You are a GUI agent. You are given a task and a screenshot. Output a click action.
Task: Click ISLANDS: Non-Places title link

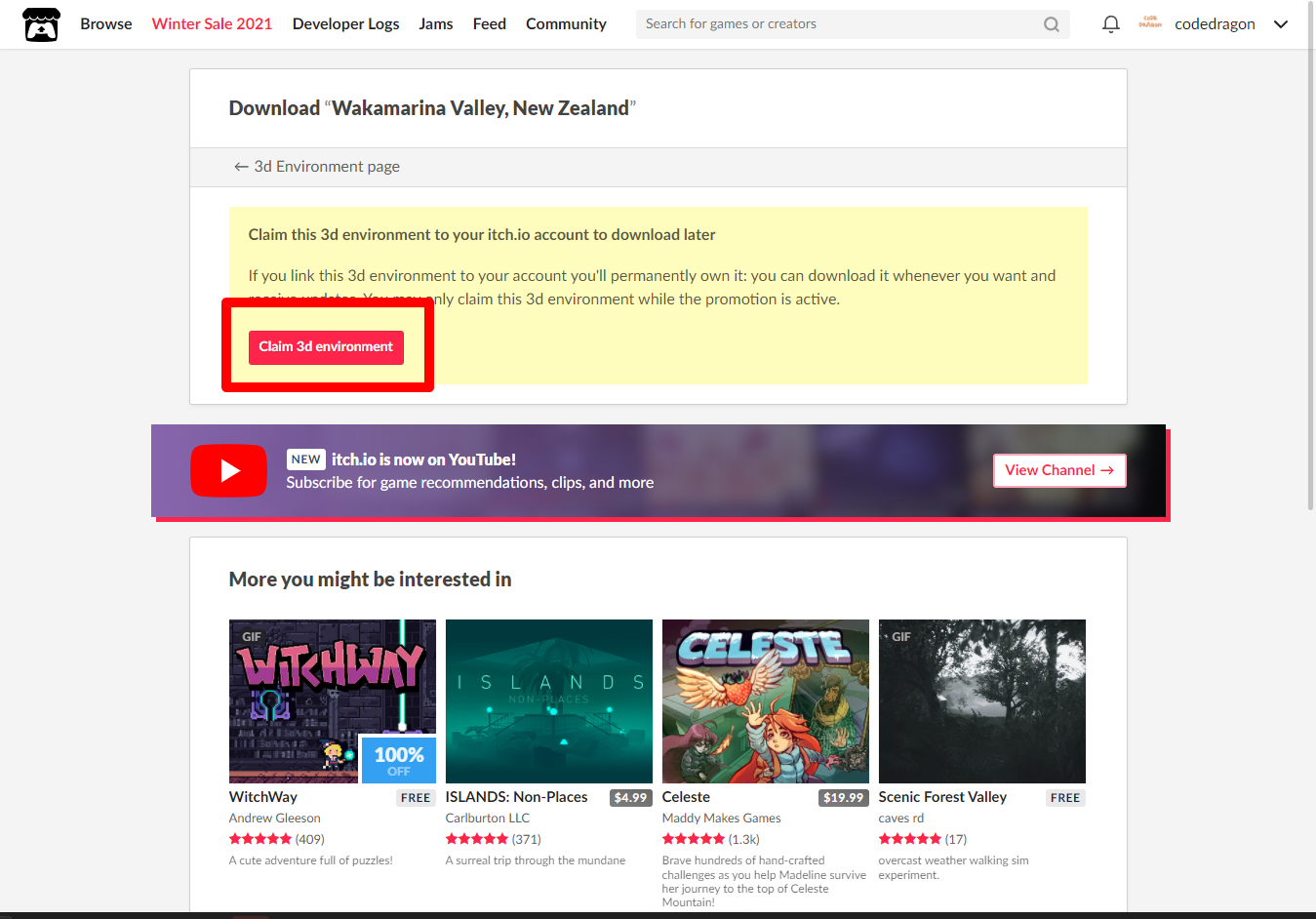(517, 797)
